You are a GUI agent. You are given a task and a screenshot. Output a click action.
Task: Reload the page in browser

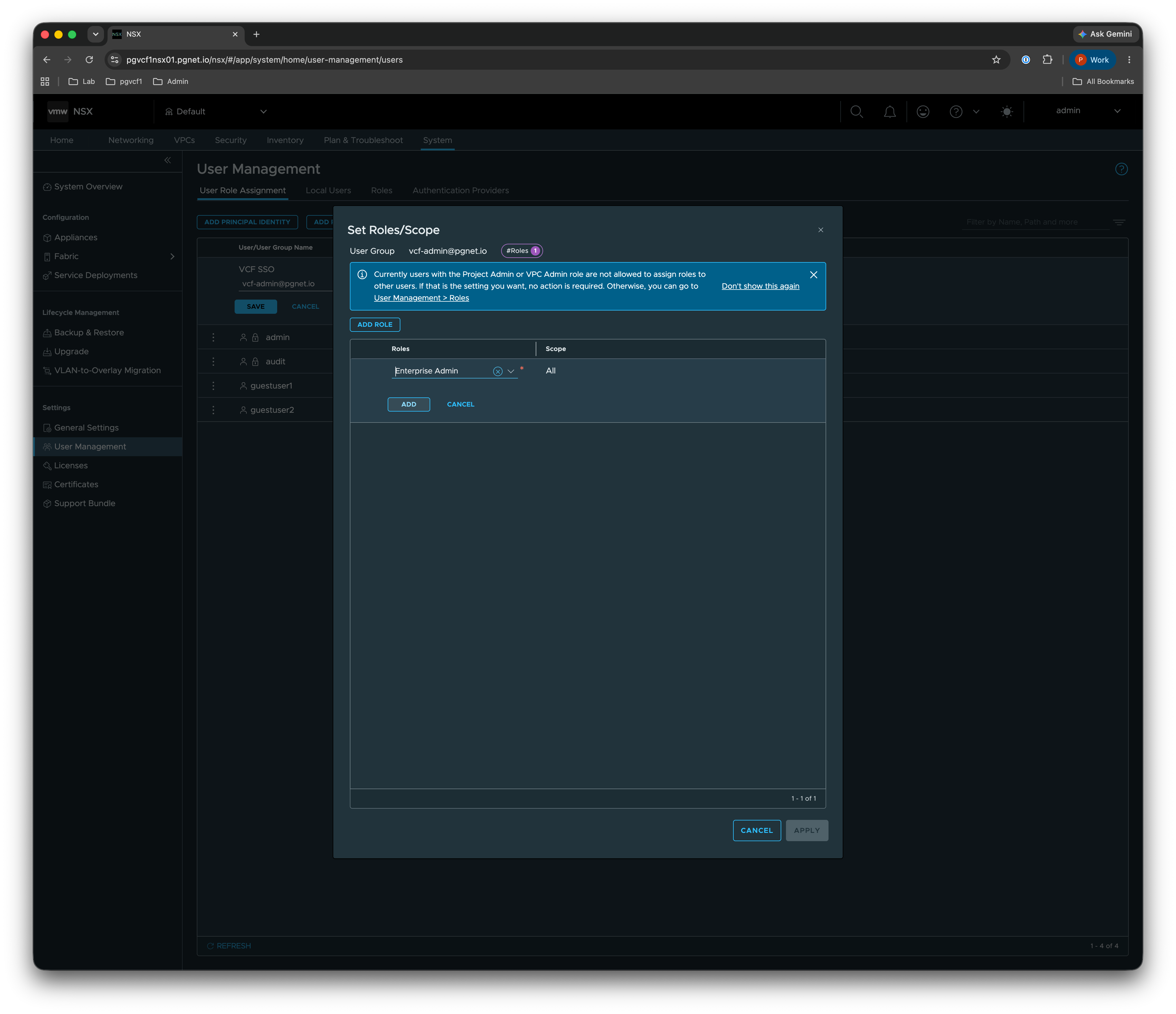pos(89,60)
